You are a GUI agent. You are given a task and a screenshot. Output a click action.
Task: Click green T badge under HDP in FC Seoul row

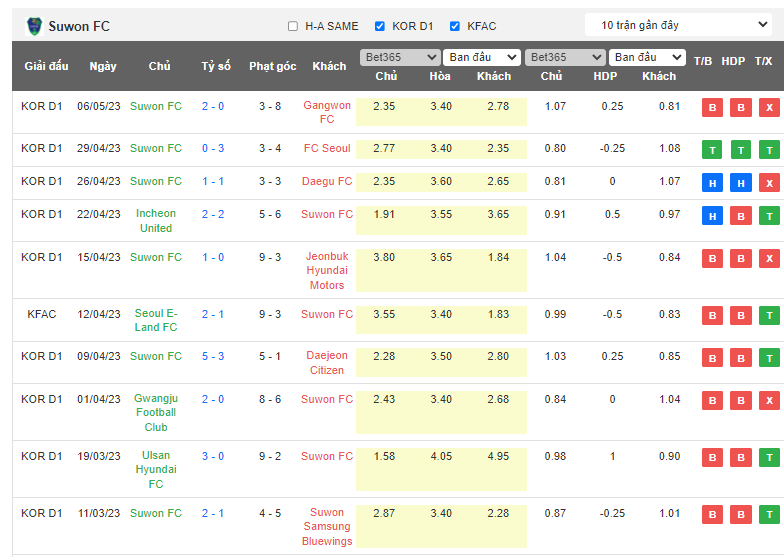tap(740, 150)
